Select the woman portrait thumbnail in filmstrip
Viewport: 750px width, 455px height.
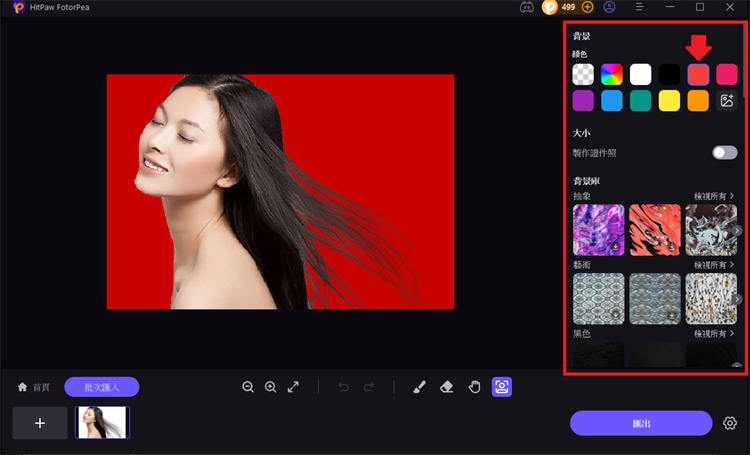(102, 422)
